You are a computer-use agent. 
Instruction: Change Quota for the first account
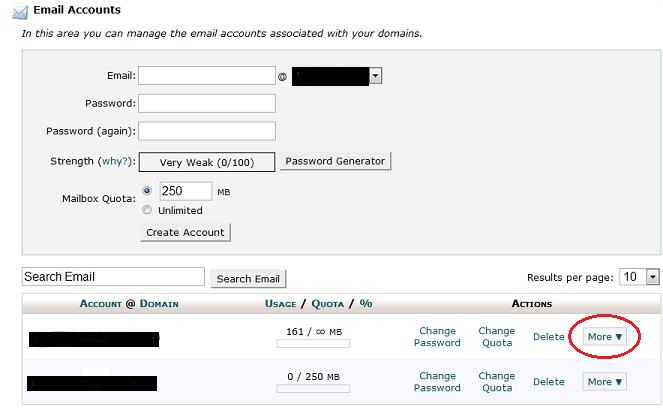coord(496,337)
